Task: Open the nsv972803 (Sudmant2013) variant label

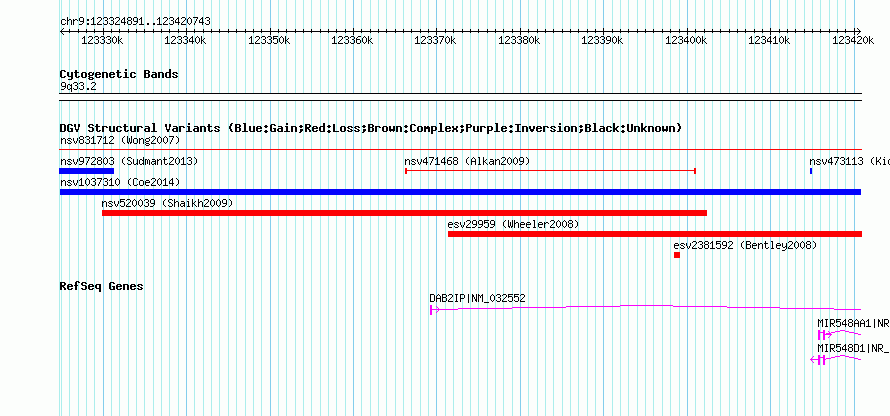Action: coord(129,161)
